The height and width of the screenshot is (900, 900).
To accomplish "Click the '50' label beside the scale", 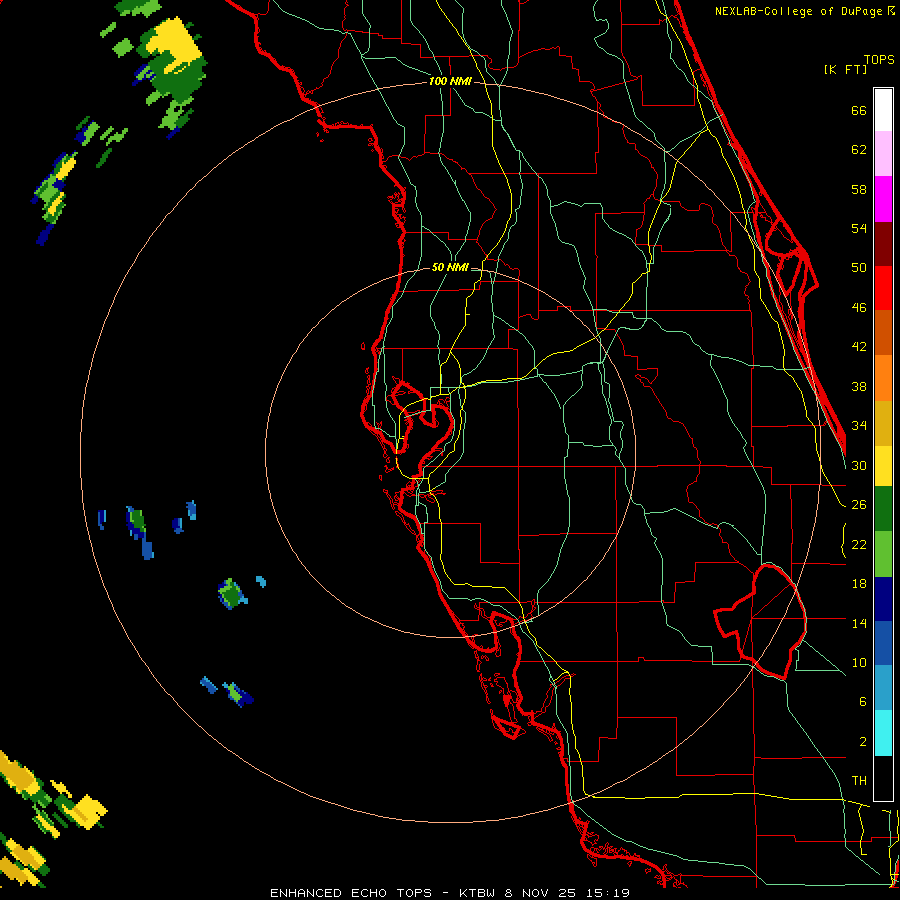I will (859, 268).
